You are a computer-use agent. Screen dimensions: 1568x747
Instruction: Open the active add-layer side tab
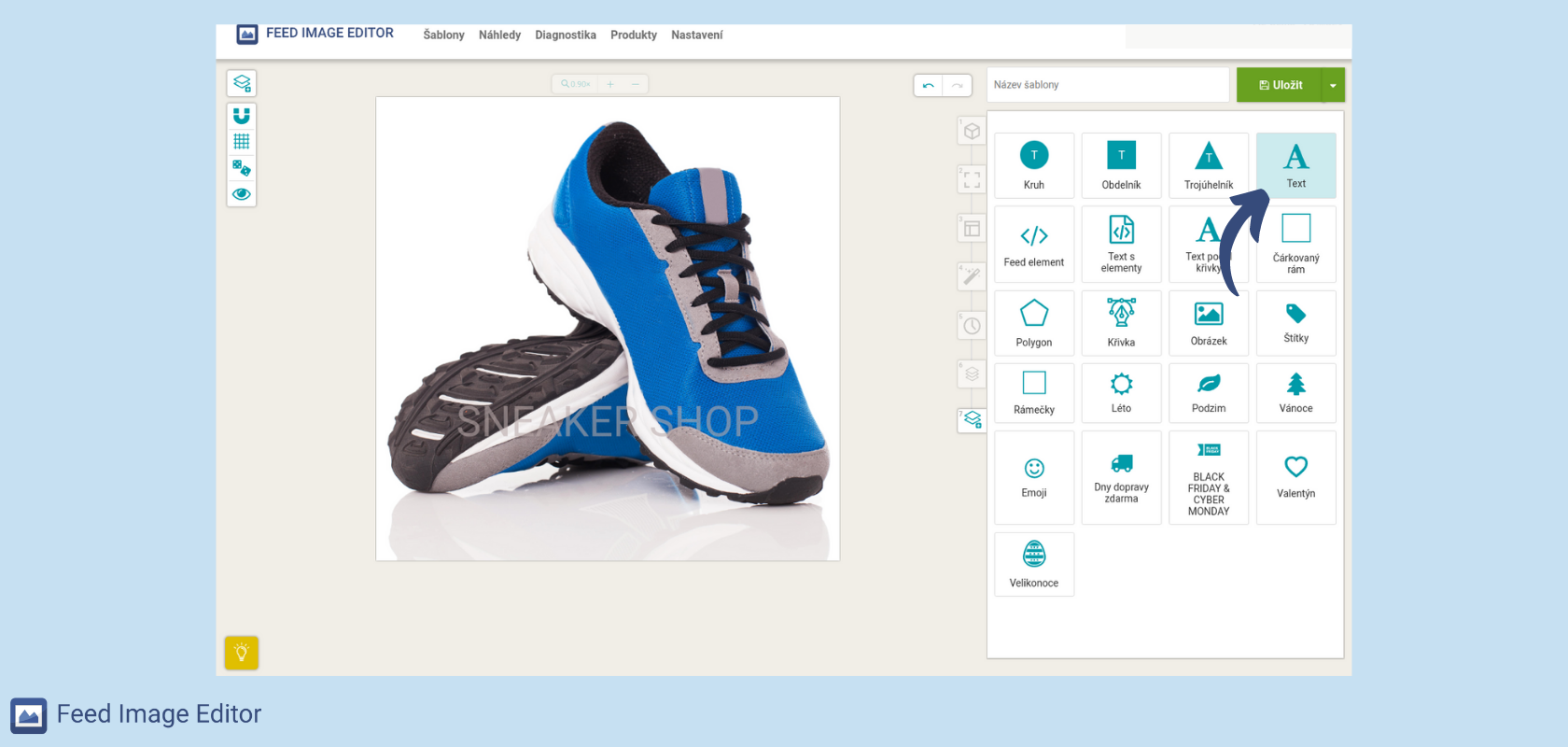(x=973, y=420)
